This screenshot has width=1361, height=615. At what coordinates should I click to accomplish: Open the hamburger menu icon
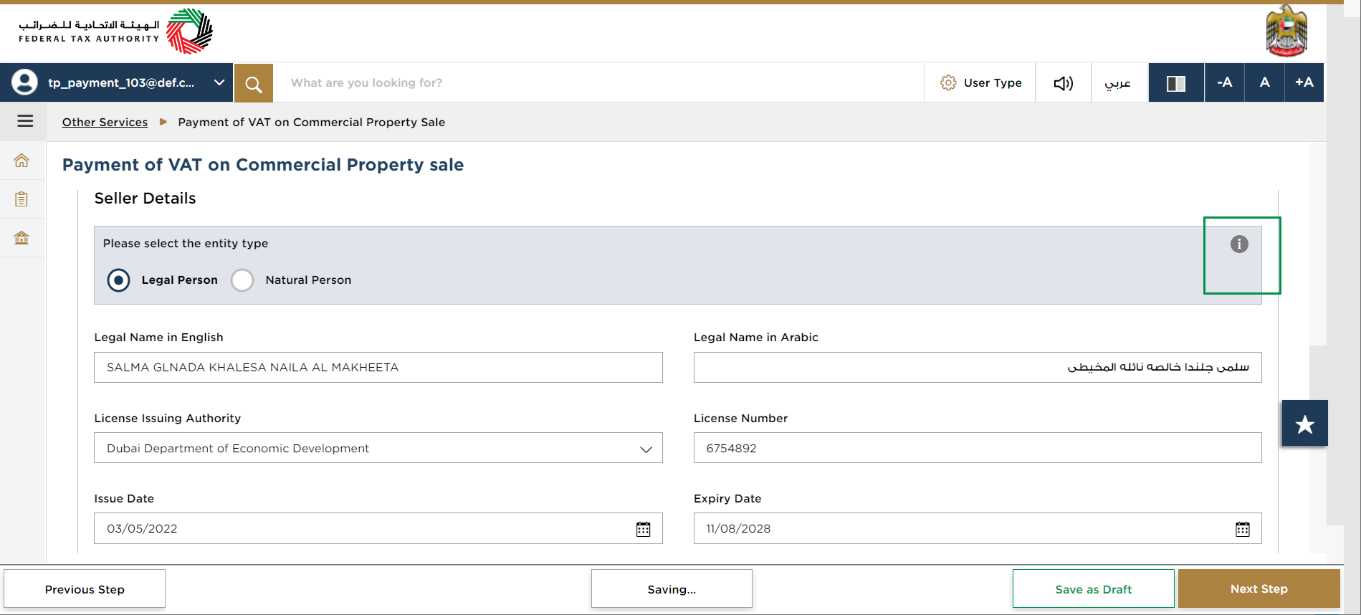point(25,121)
